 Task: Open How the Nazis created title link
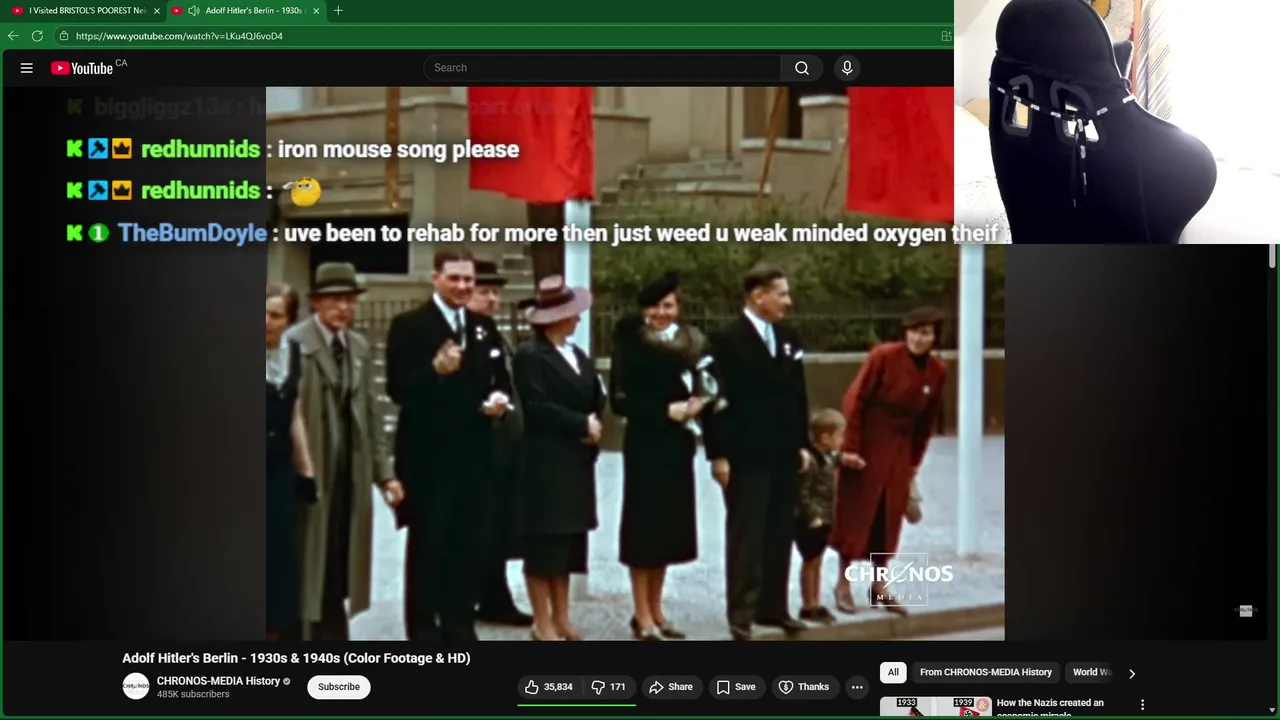coord(1050,706)
